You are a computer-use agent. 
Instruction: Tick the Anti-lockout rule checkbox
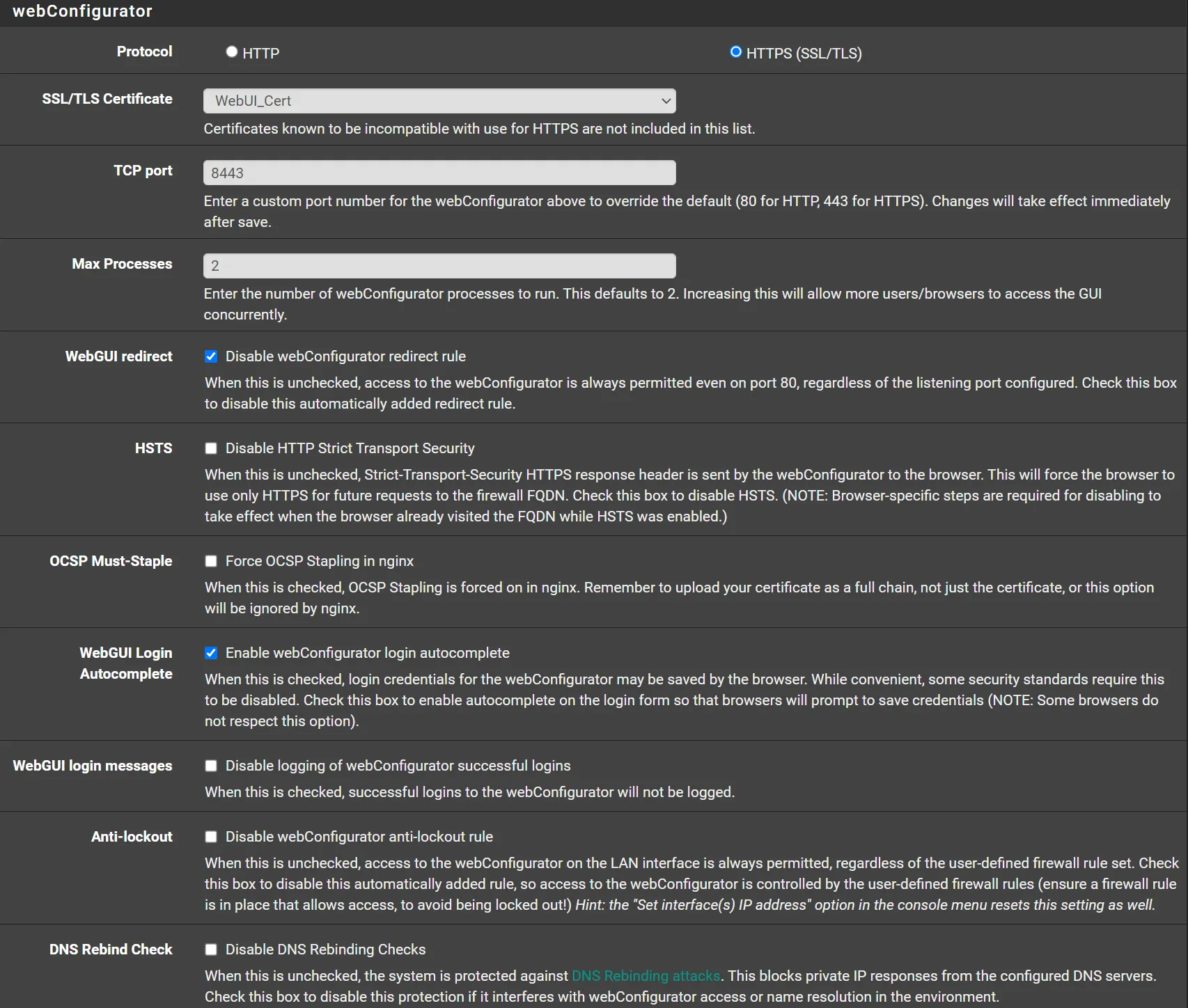[211, 837]
